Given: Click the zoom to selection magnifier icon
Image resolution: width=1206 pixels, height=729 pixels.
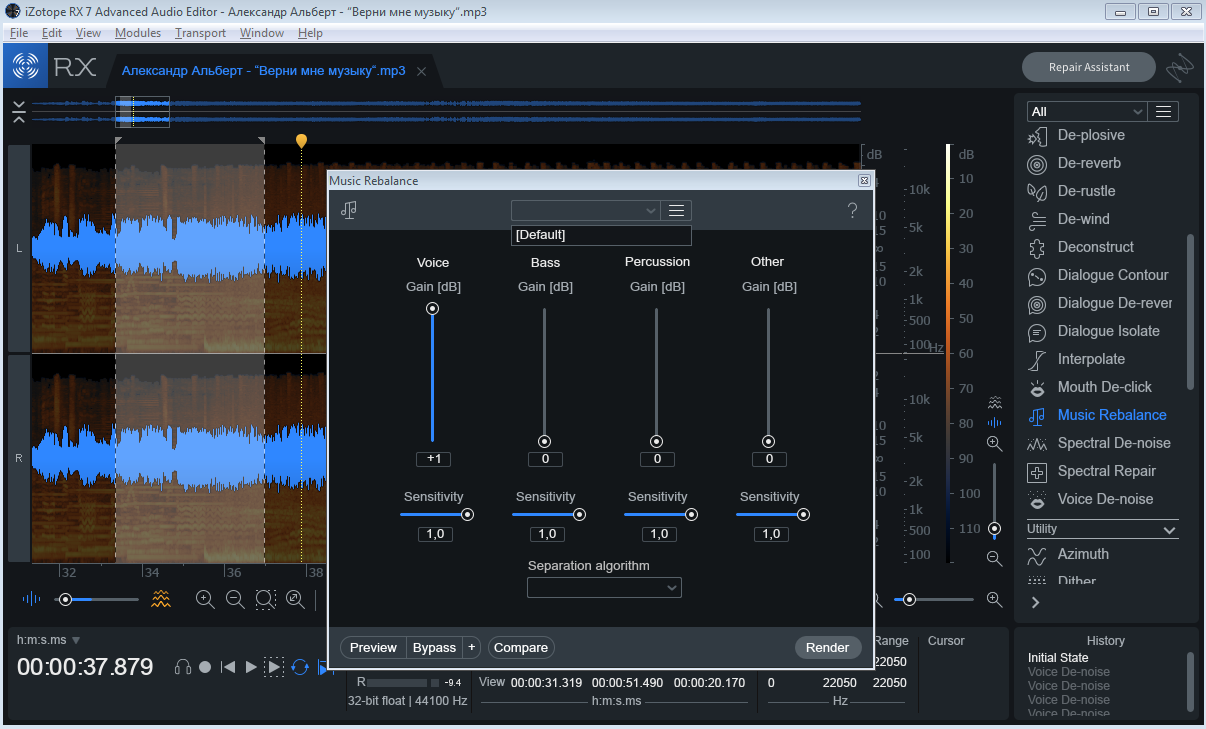Looking at the screenshot, I should pyautogui.click(x=265, y=599).
